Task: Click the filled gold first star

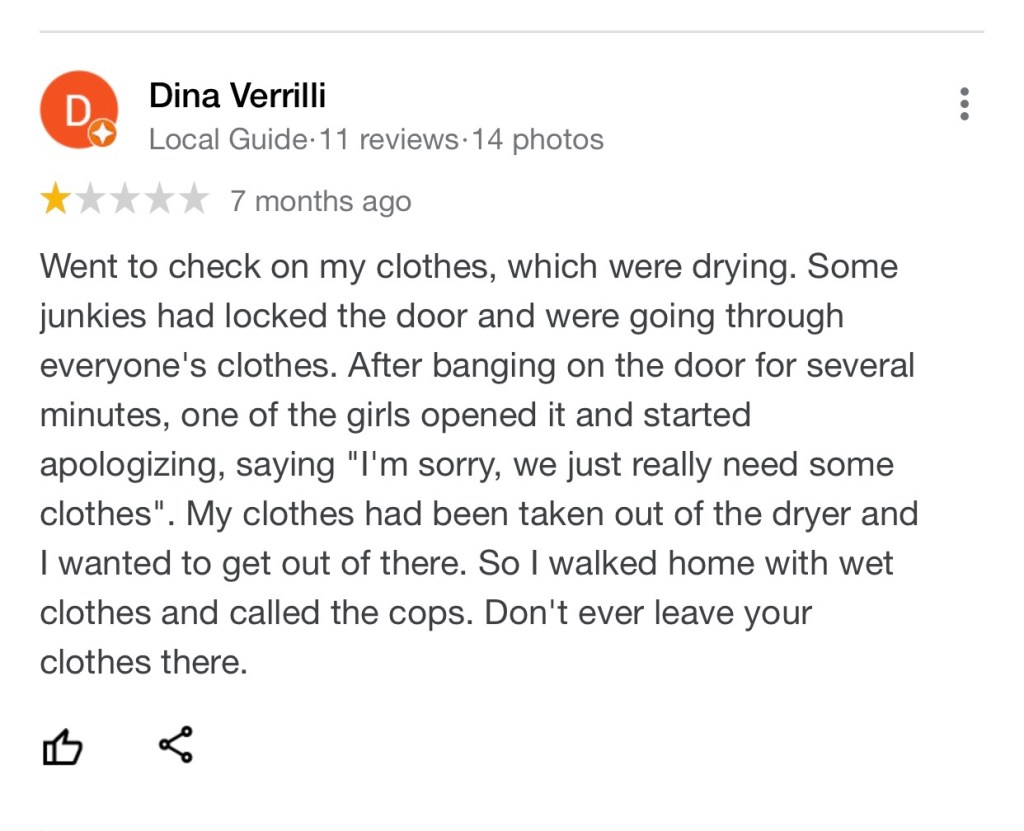Action: pyautogui.click(x=54, y=201)
